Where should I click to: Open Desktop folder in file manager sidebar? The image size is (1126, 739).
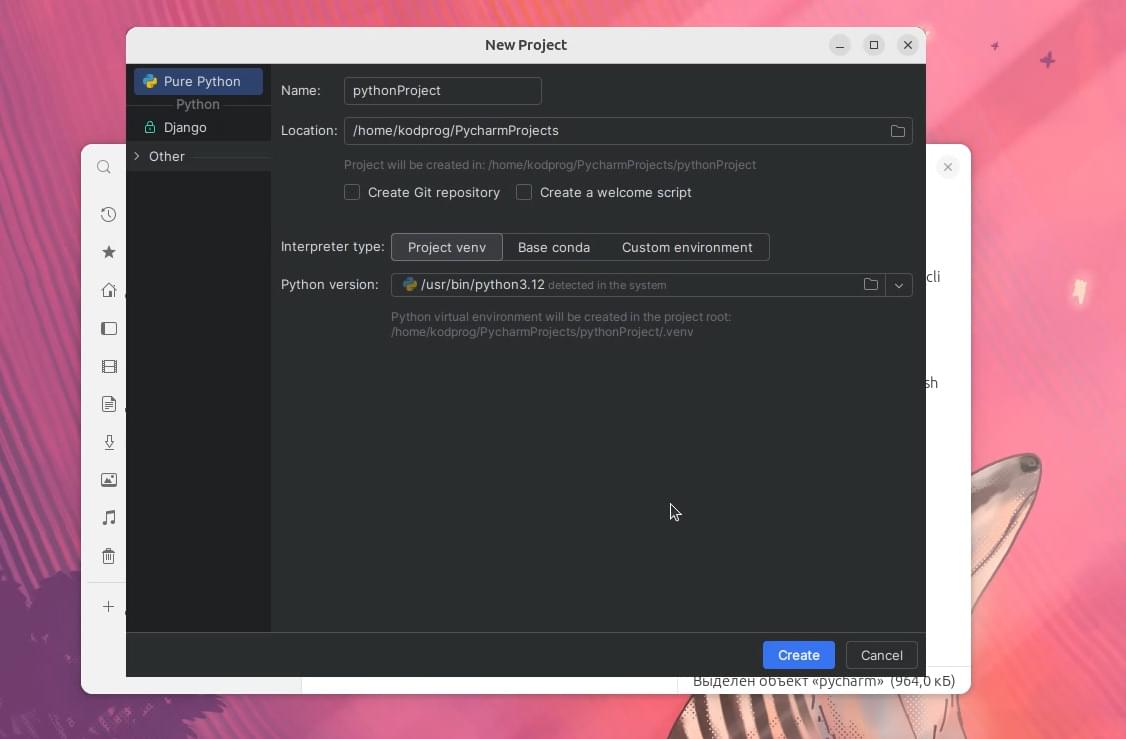tap(108, 328)
